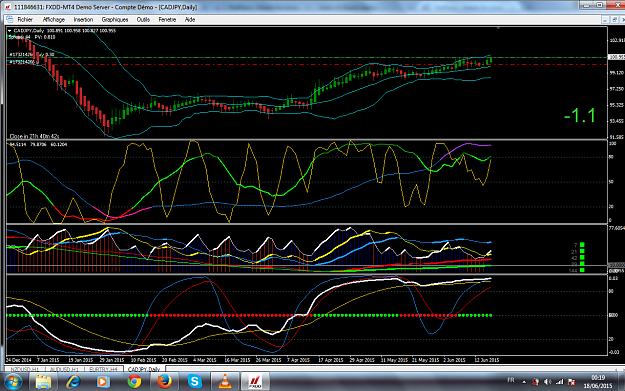Image resolution: width=625 pixels, height=391 pixels.
Task: Open the Fichier menu
Action: [25, 20]
